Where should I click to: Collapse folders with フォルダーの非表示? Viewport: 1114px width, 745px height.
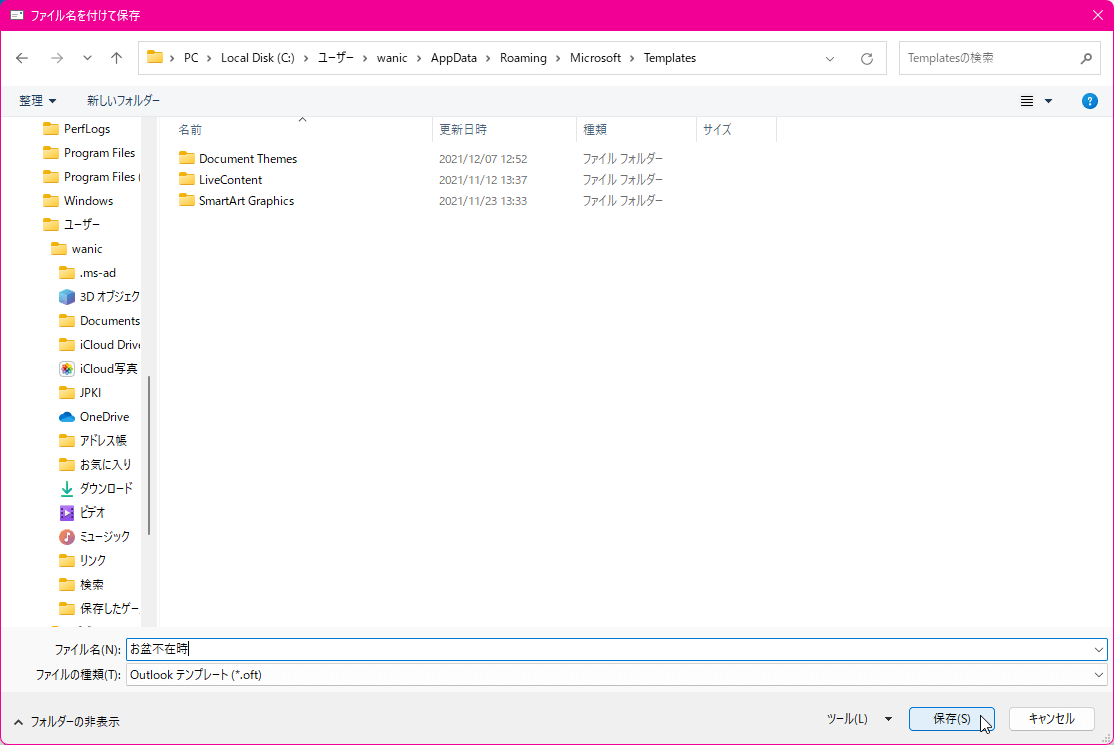click(67, 722)
